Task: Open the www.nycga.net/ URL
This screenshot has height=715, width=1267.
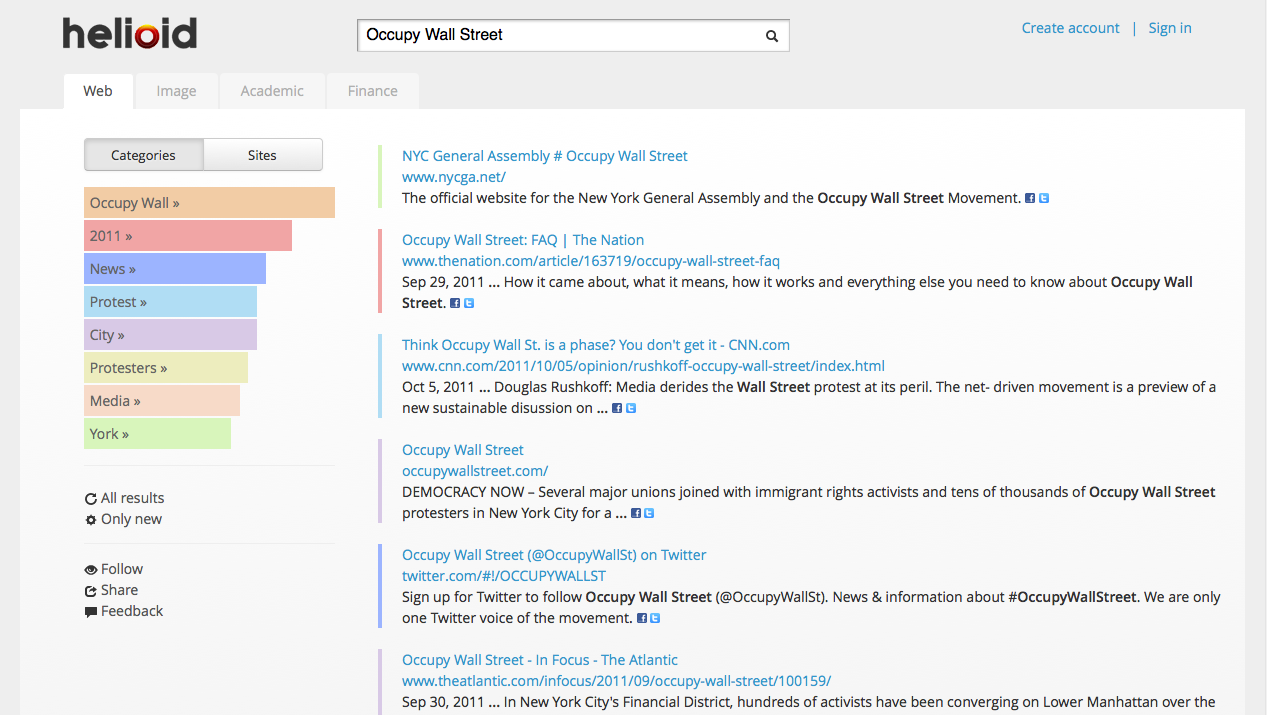Action: click(454, 177)
